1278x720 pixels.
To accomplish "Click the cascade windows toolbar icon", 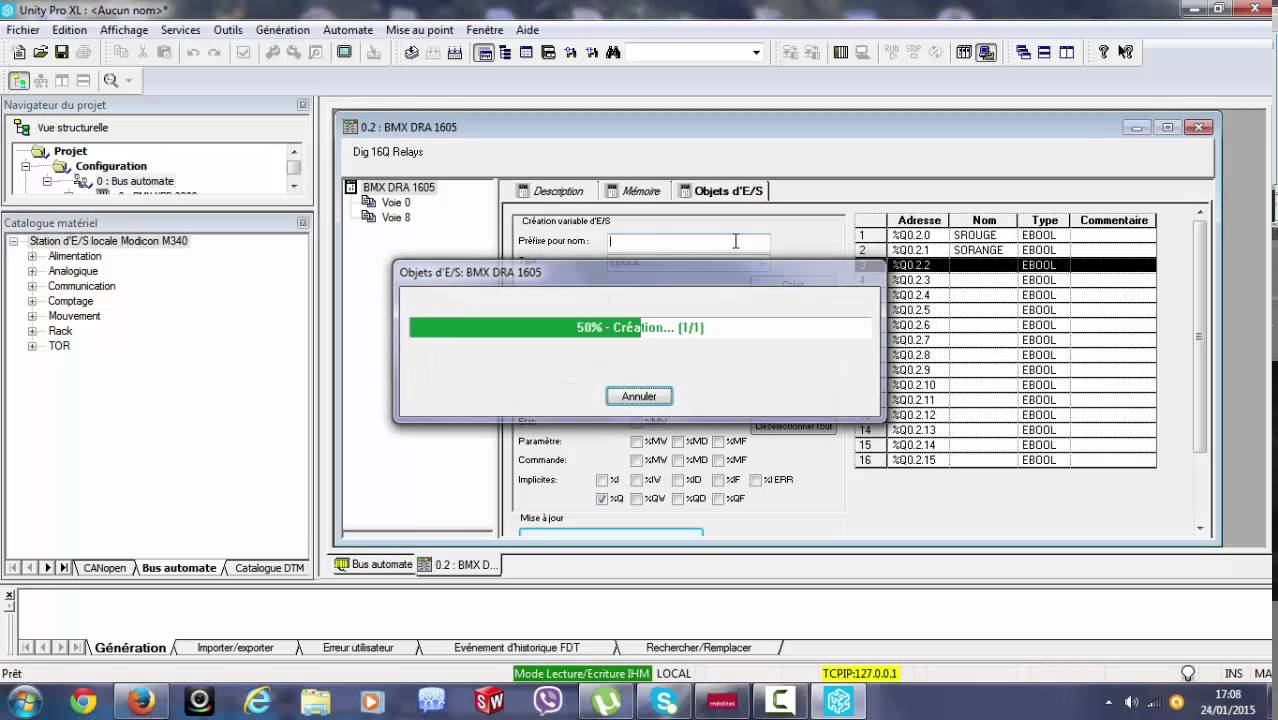I will (x=1023, y=52).
